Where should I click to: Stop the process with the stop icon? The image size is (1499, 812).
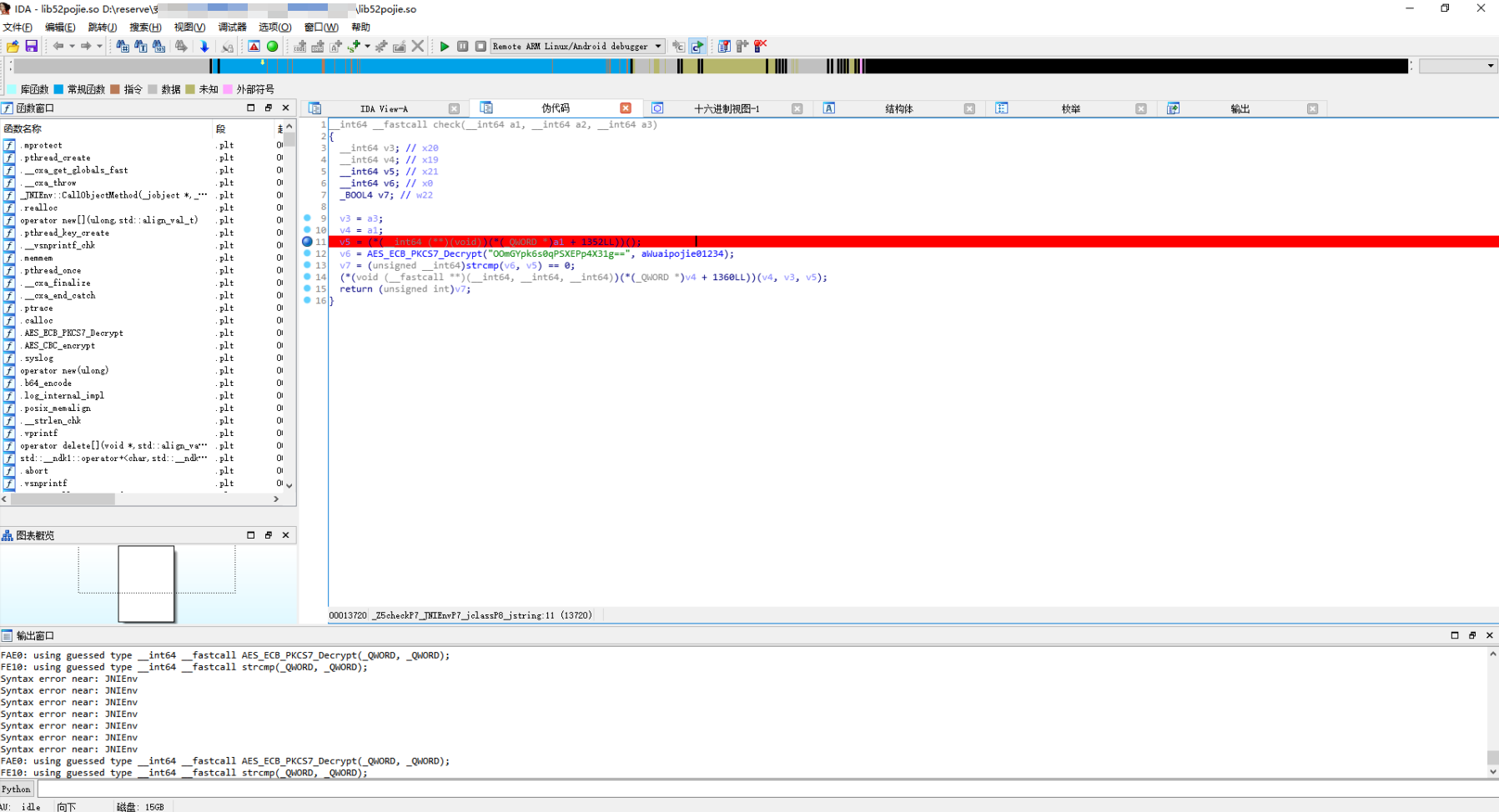click(480, 46)
